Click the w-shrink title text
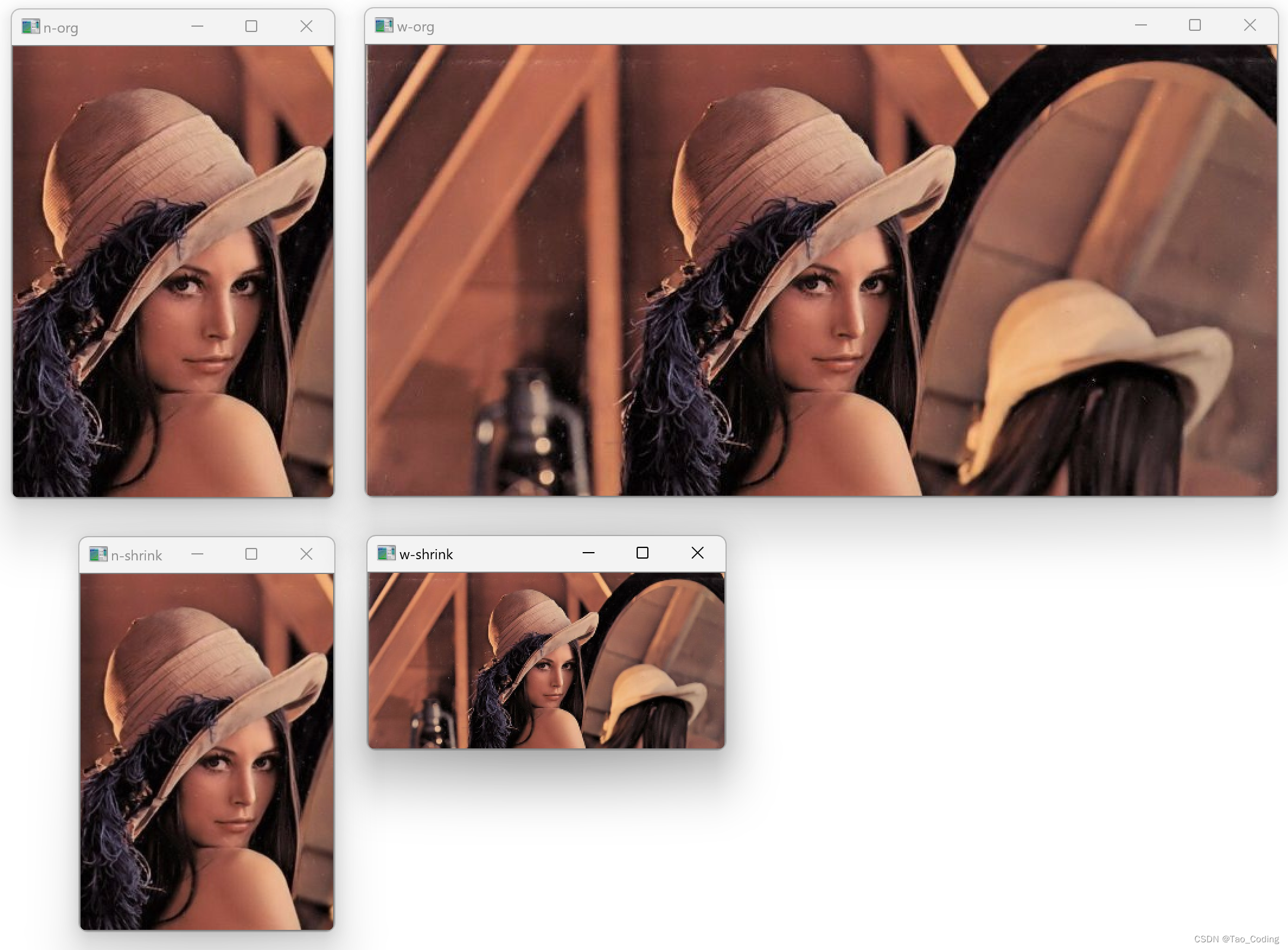This screenshot has height=950, width=1288. [426, 554]
